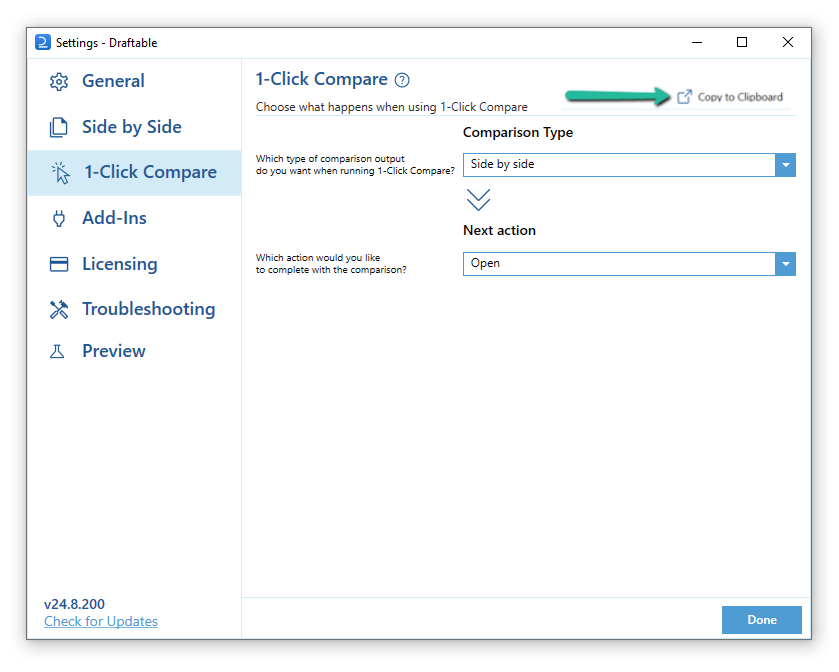Viewport: 839px width, 672px height.
Task: Click the Settings - Draftable title text
Action: [x=106, y=43]
